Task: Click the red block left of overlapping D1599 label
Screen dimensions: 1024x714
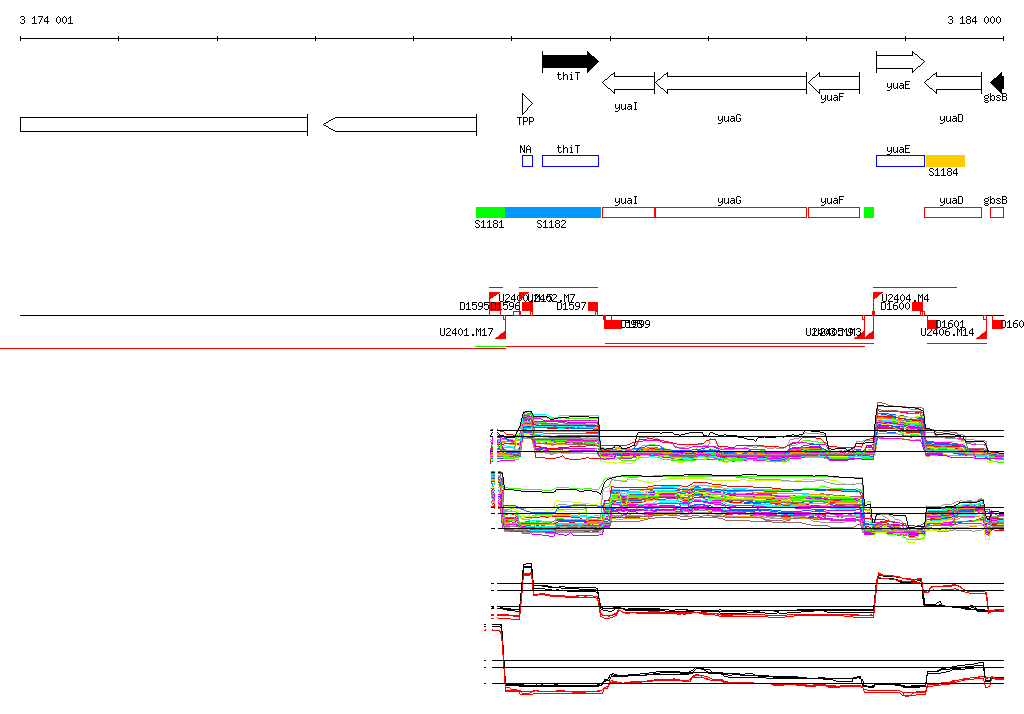Action: click(613, 324)
